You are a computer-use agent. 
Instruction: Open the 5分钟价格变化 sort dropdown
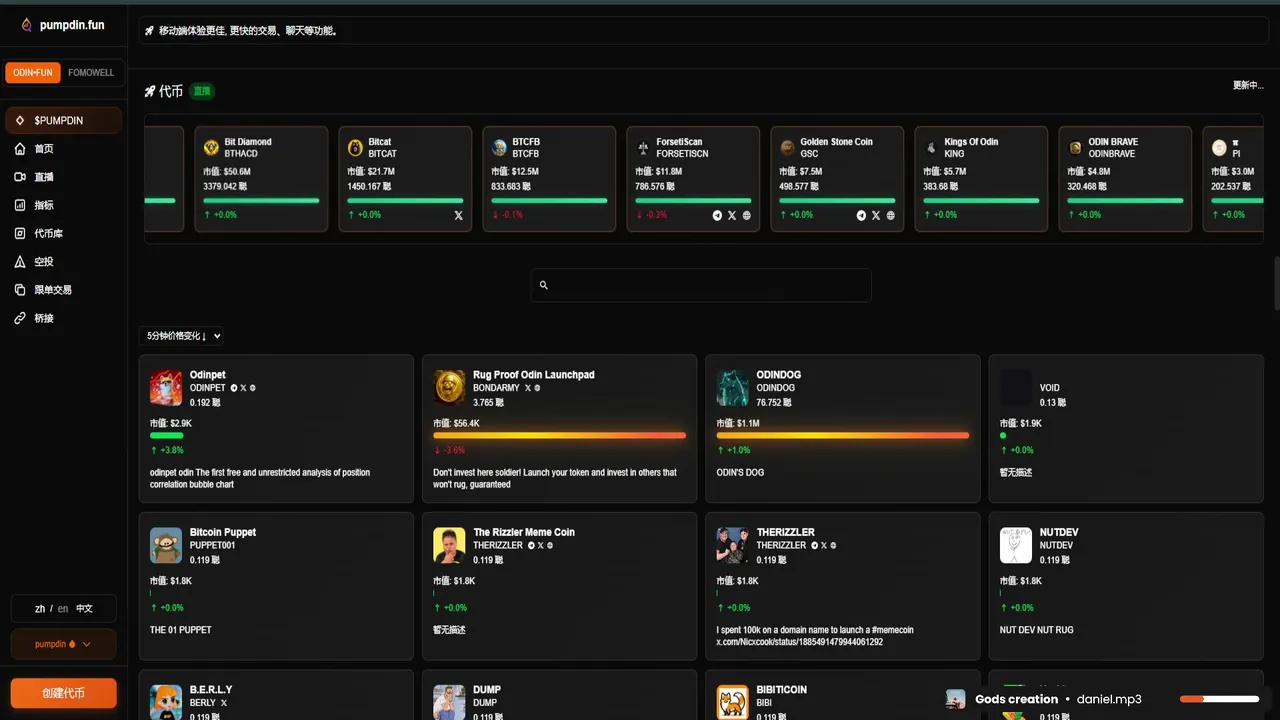(182, 336)
